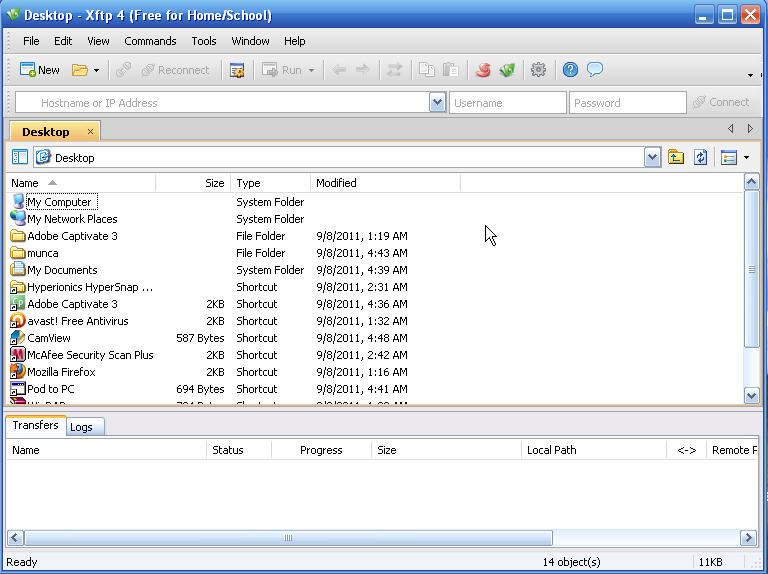Viewport: 768px width, 574px height.
Task: Open the sessions folder icon
Action: click(79, 70)
